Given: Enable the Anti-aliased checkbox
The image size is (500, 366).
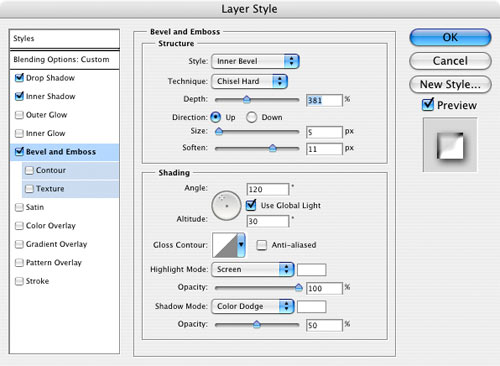Looking at the screenshot, I should pos(261,245).
